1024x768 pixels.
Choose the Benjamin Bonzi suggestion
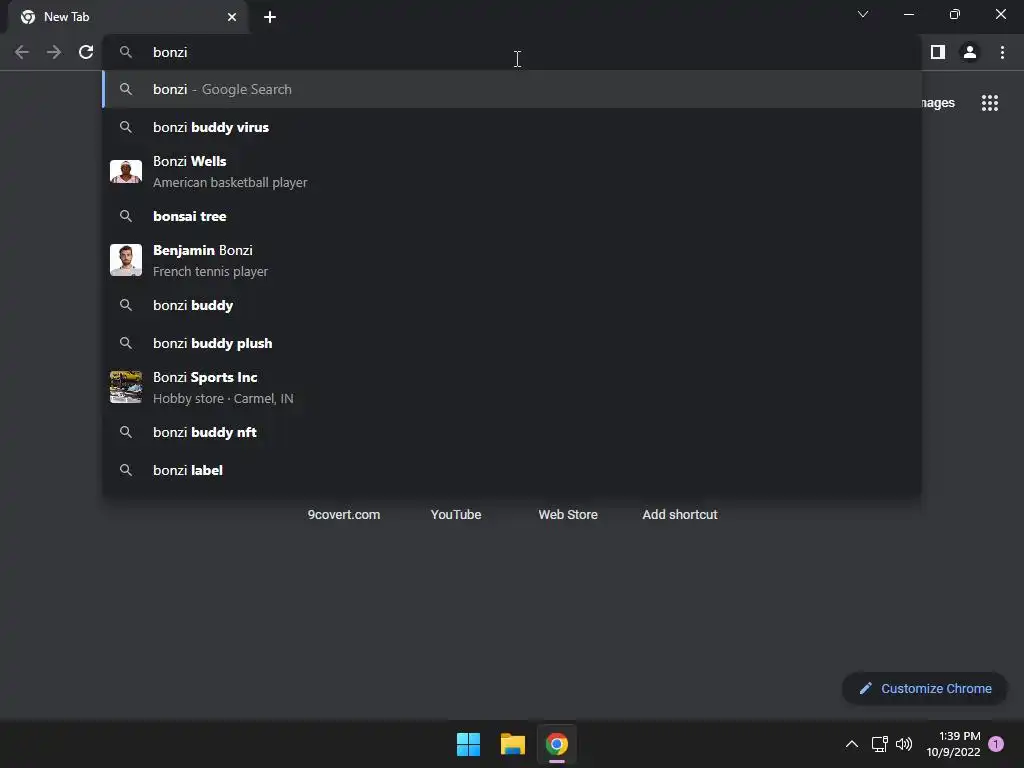click(x=512, y=261)
